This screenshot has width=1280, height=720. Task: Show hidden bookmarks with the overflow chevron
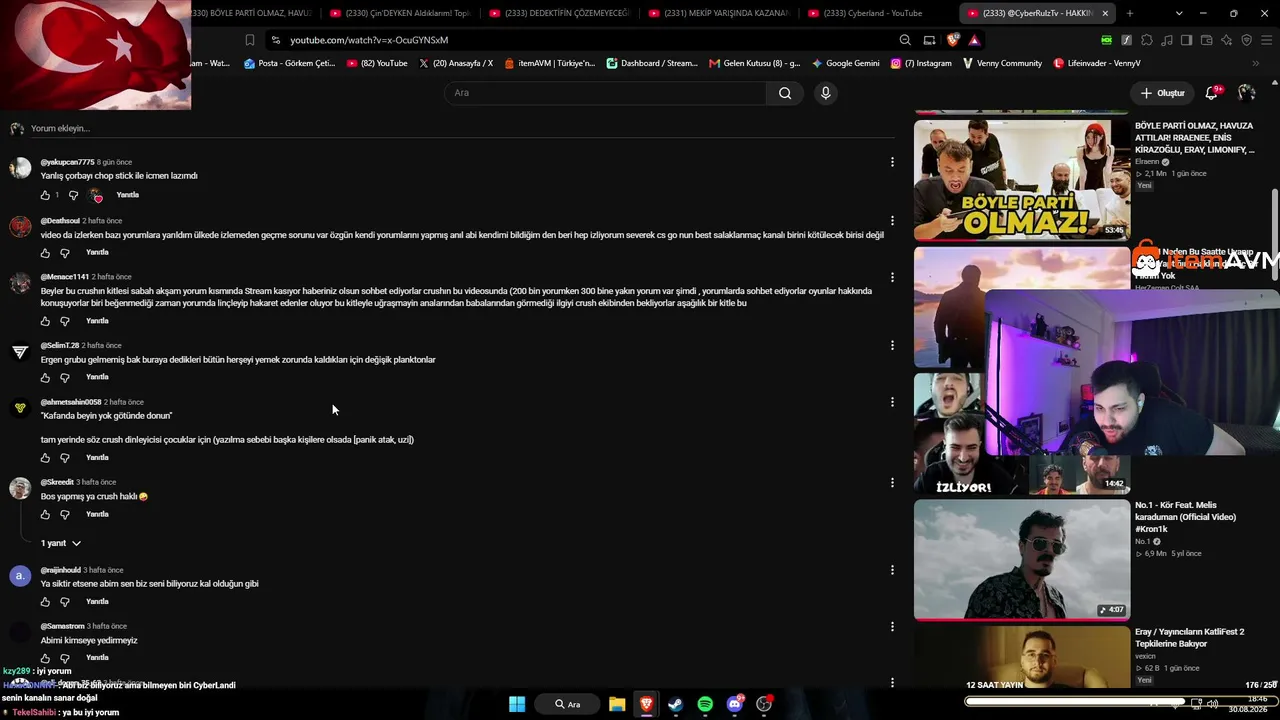pyautogui.click(x=1256, y=63)
